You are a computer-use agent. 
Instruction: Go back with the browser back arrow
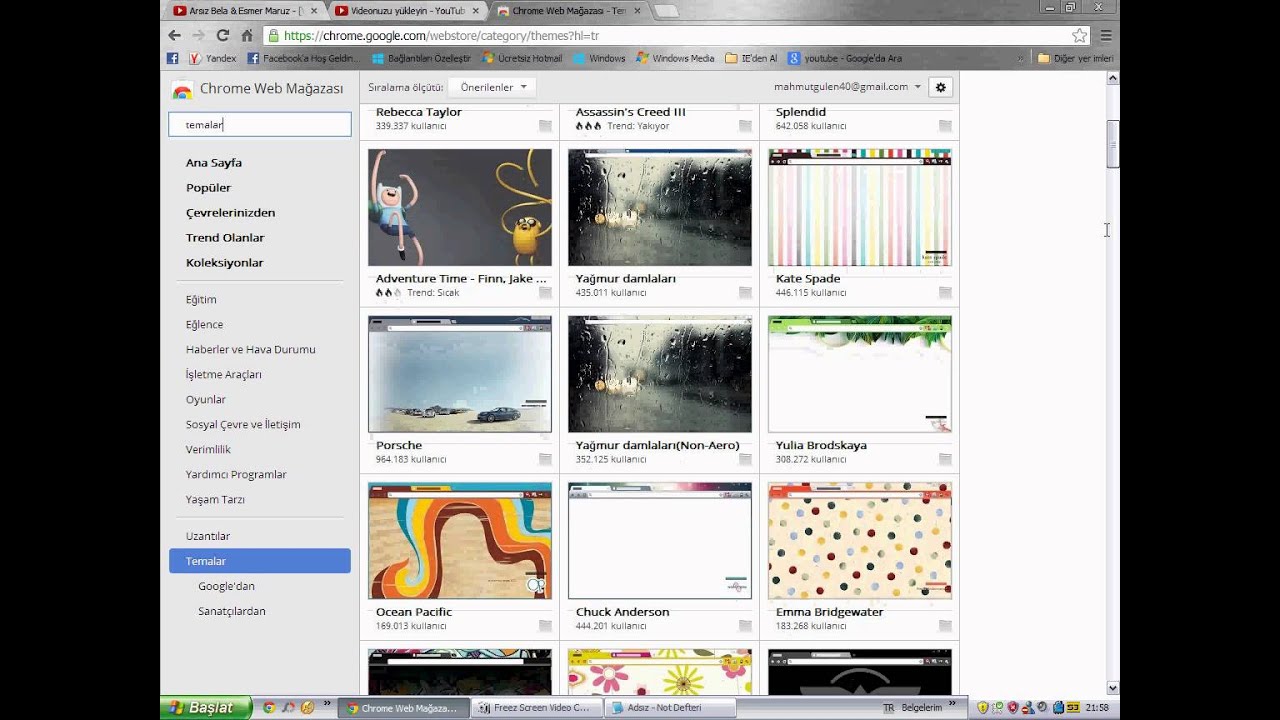(x=174, y=35)
